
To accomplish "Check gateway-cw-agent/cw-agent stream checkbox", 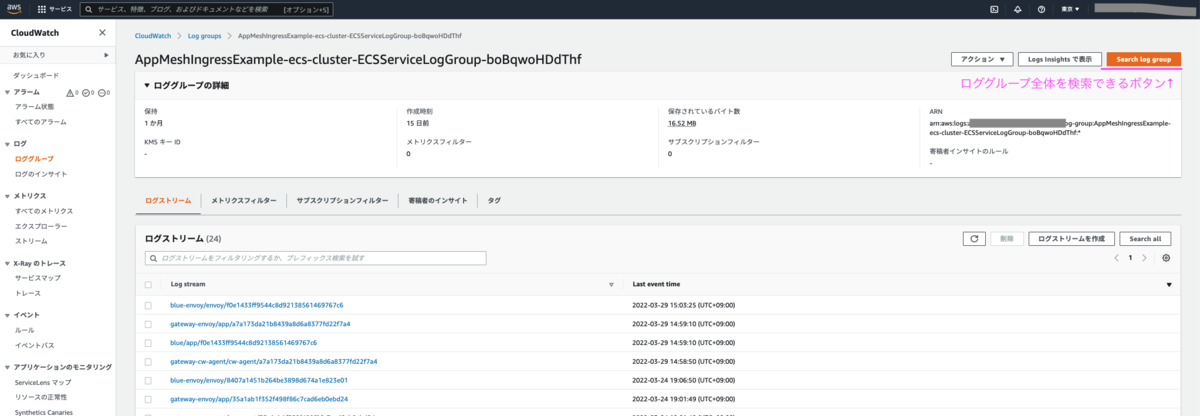I will coord(148,361).
